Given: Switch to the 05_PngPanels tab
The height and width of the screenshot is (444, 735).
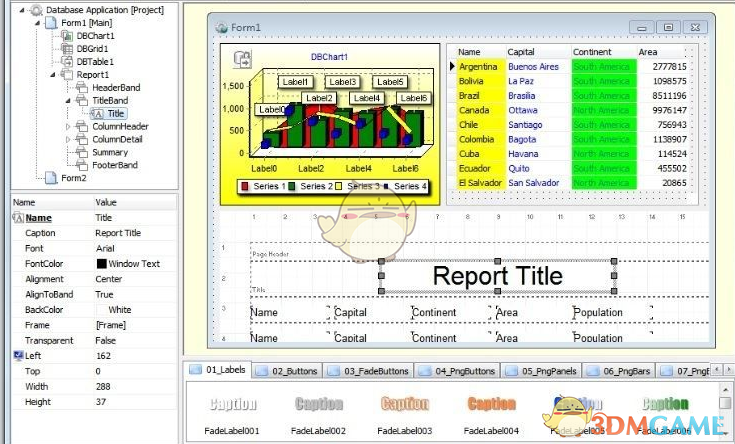Looking at the screenshot, I should (542, 371).
